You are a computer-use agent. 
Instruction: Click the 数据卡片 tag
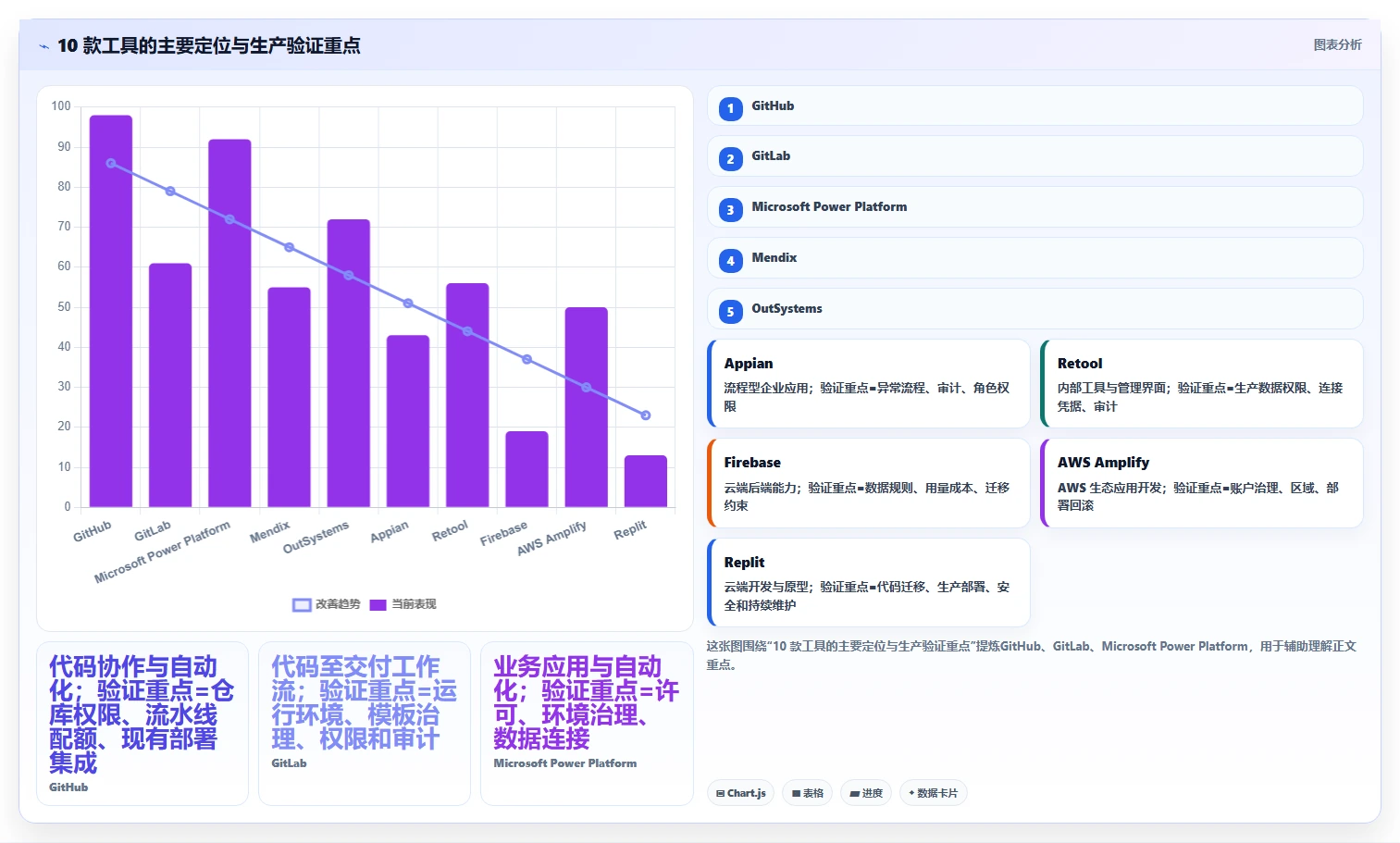tap(933, 793)
